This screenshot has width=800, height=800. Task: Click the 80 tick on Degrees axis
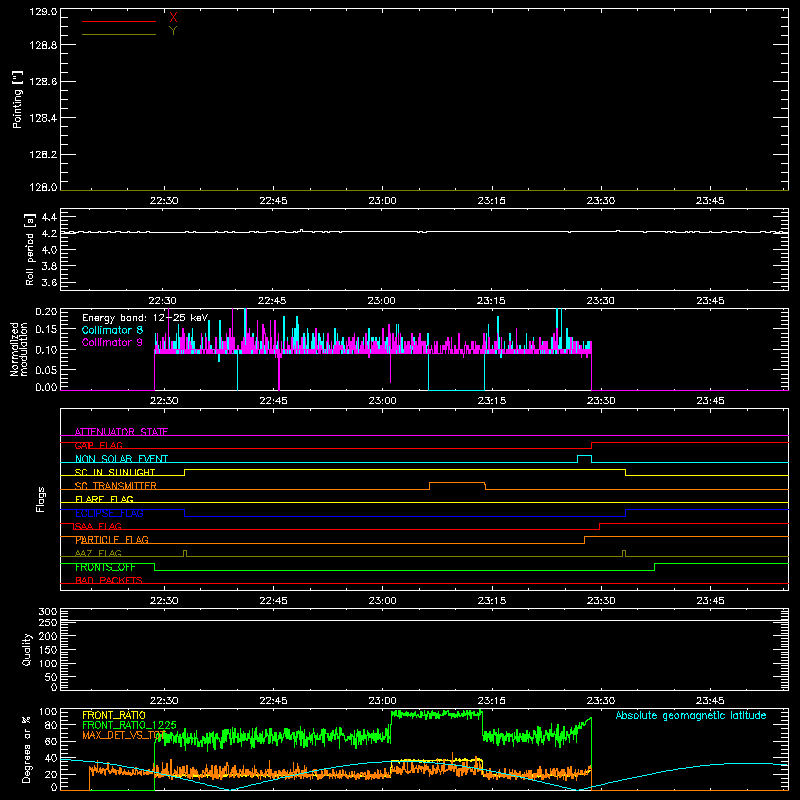pyautogui.click(x=51, y=726)
